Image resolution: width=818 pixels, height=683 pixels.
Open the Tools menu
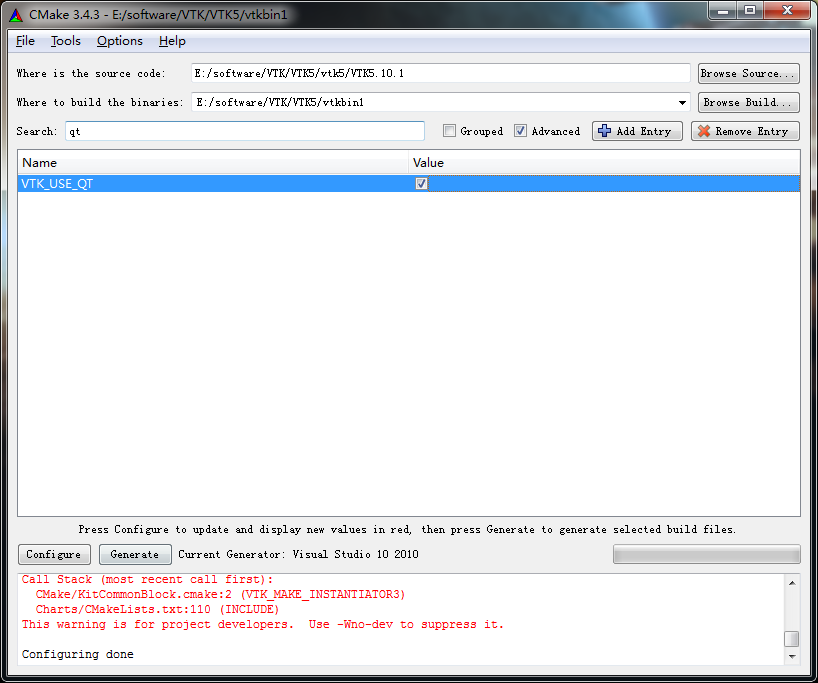(x=66, y=41)
